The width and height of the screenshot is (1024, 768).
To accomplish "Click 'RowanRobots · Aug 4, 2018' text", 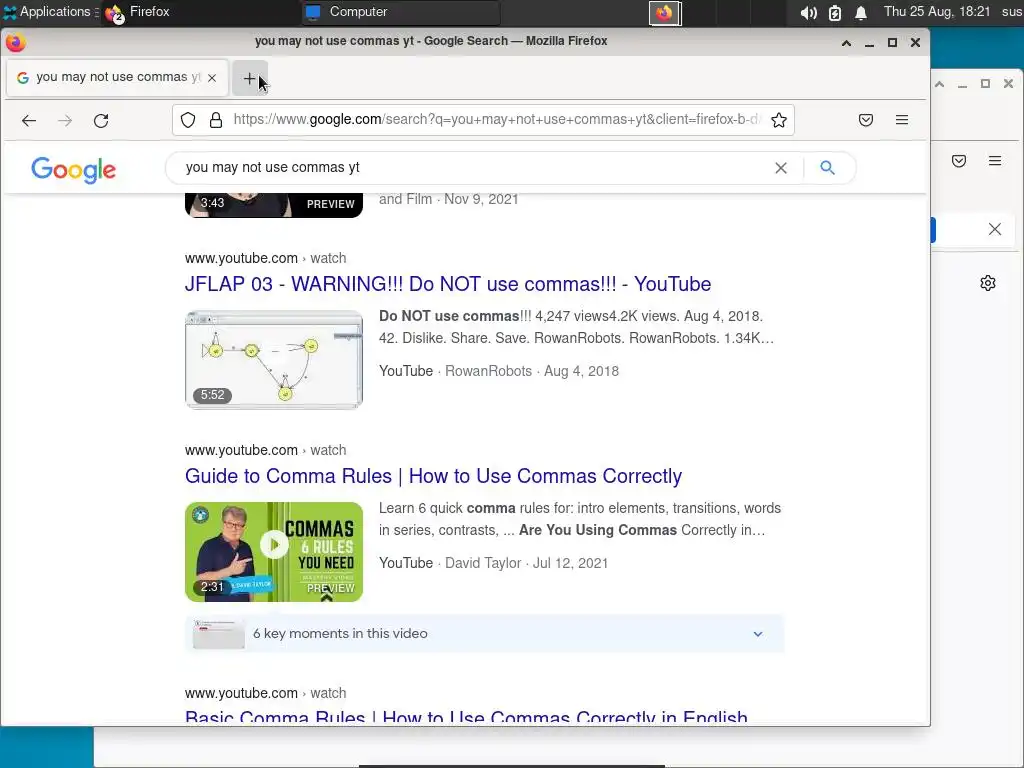I will coord(532,371).
